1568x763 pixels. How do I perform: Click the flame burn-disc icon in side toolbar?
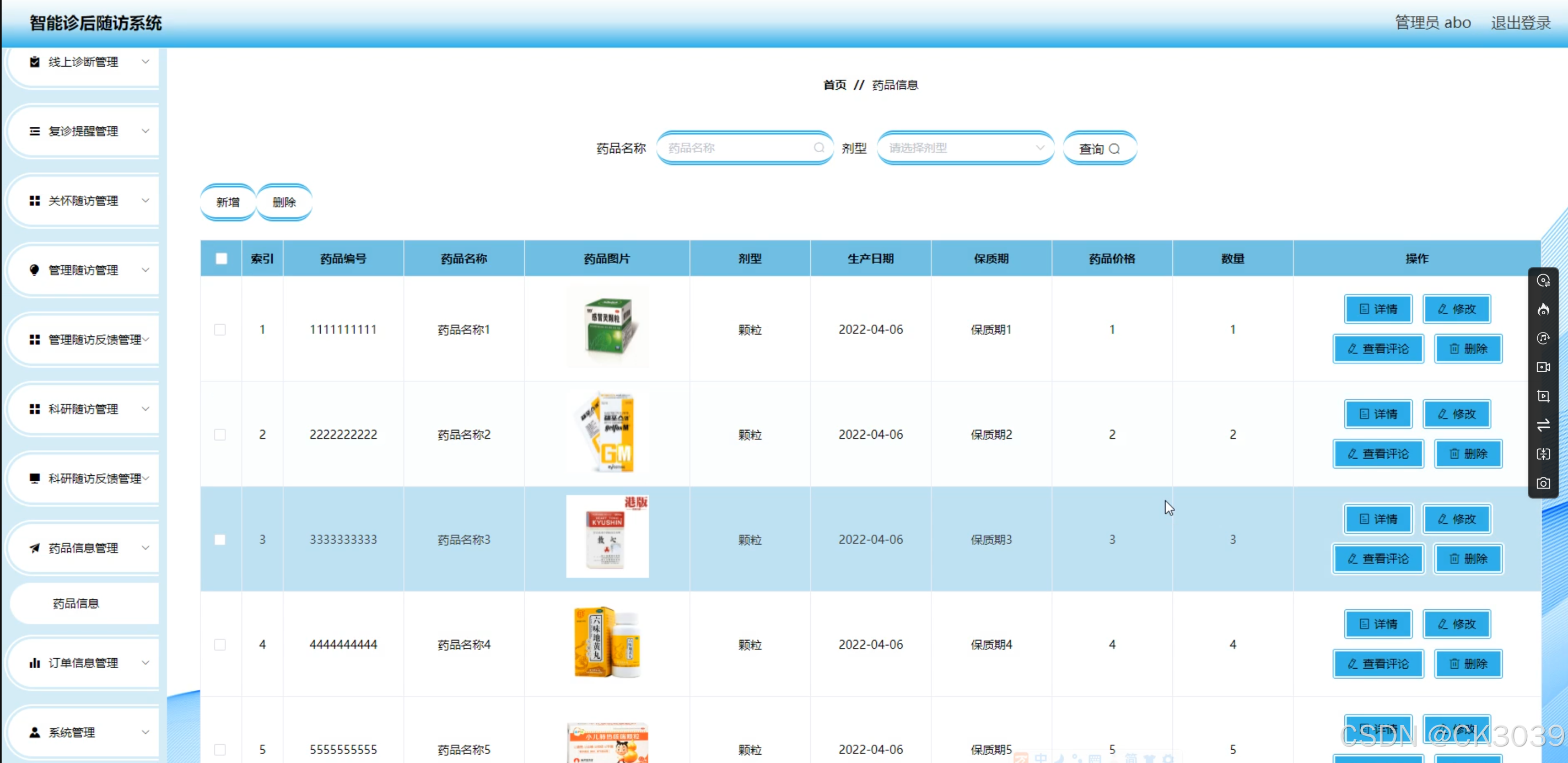(x=1543, y=310)
